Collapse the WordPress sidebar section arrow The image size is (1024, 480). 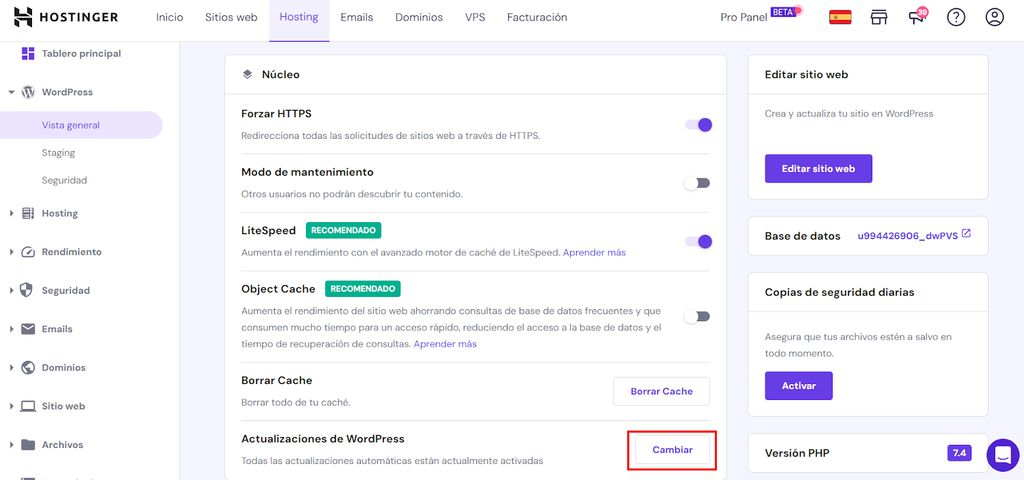11,92
